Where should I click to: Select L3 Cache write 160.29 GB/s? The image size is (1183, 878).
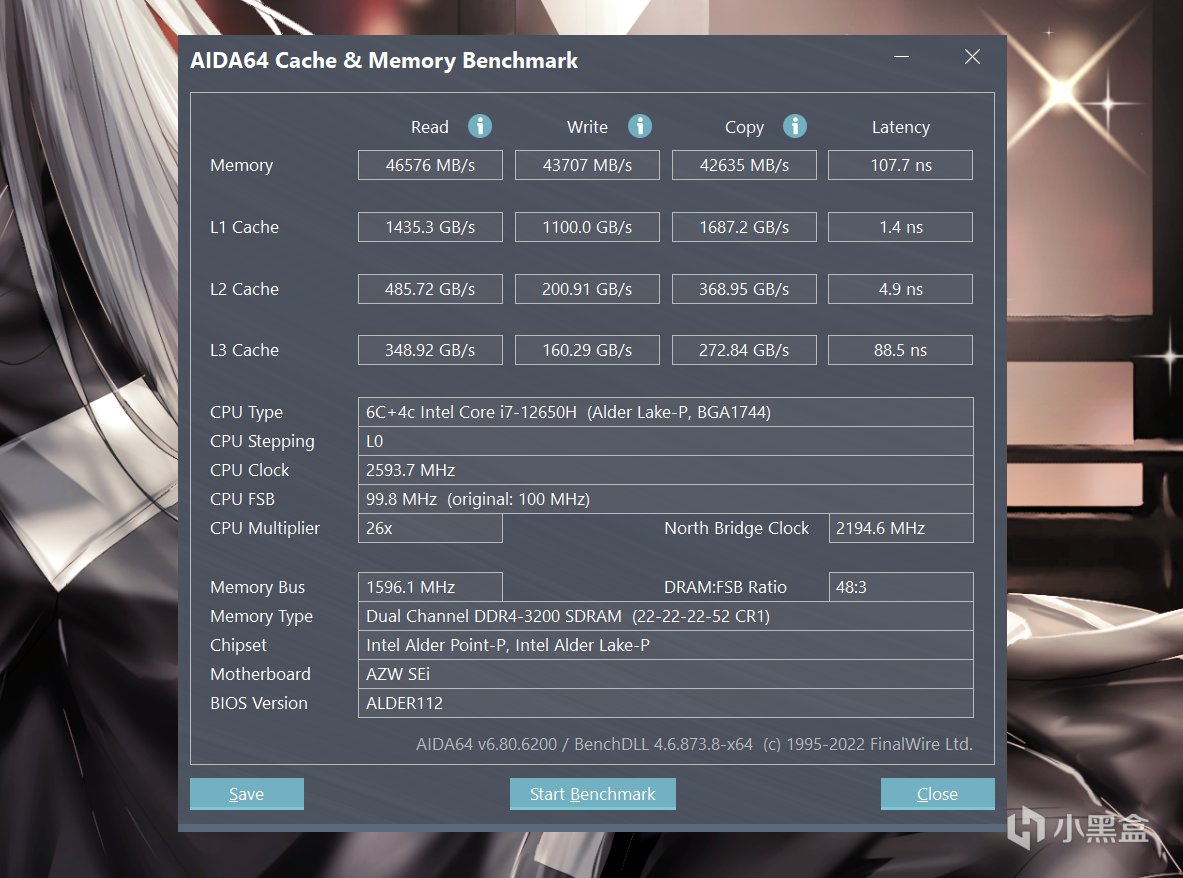pos(587,350)
